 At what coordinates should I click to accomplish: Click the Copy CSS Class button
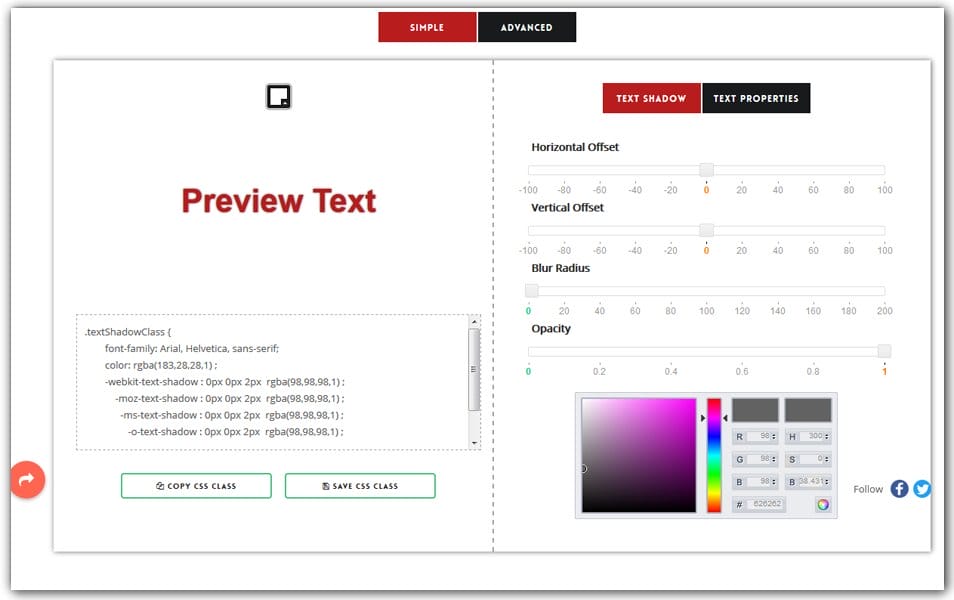195,486
